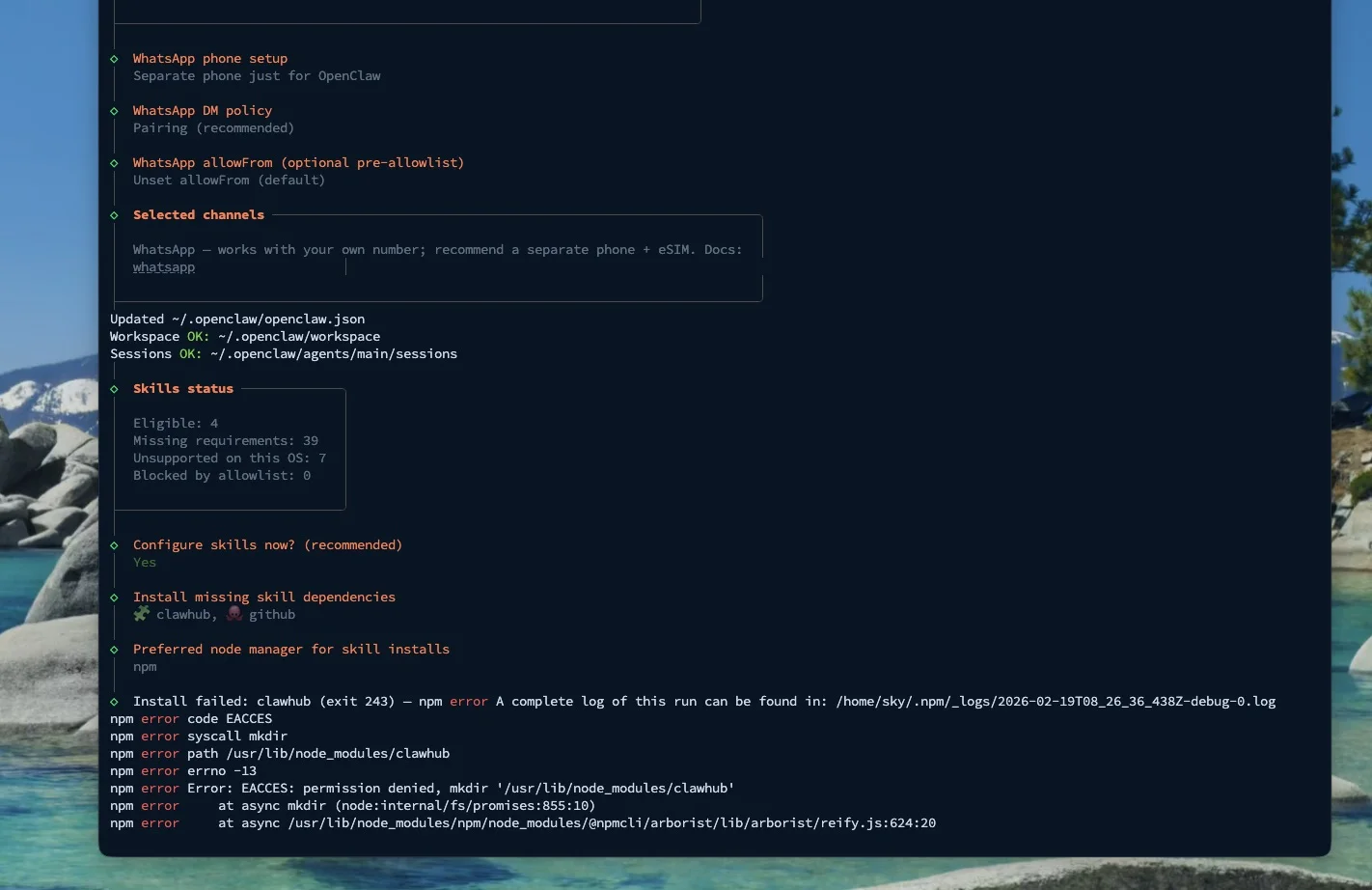Click the puzzle piece icon before clawhub

pyautogui.click(x=142, y=614)
